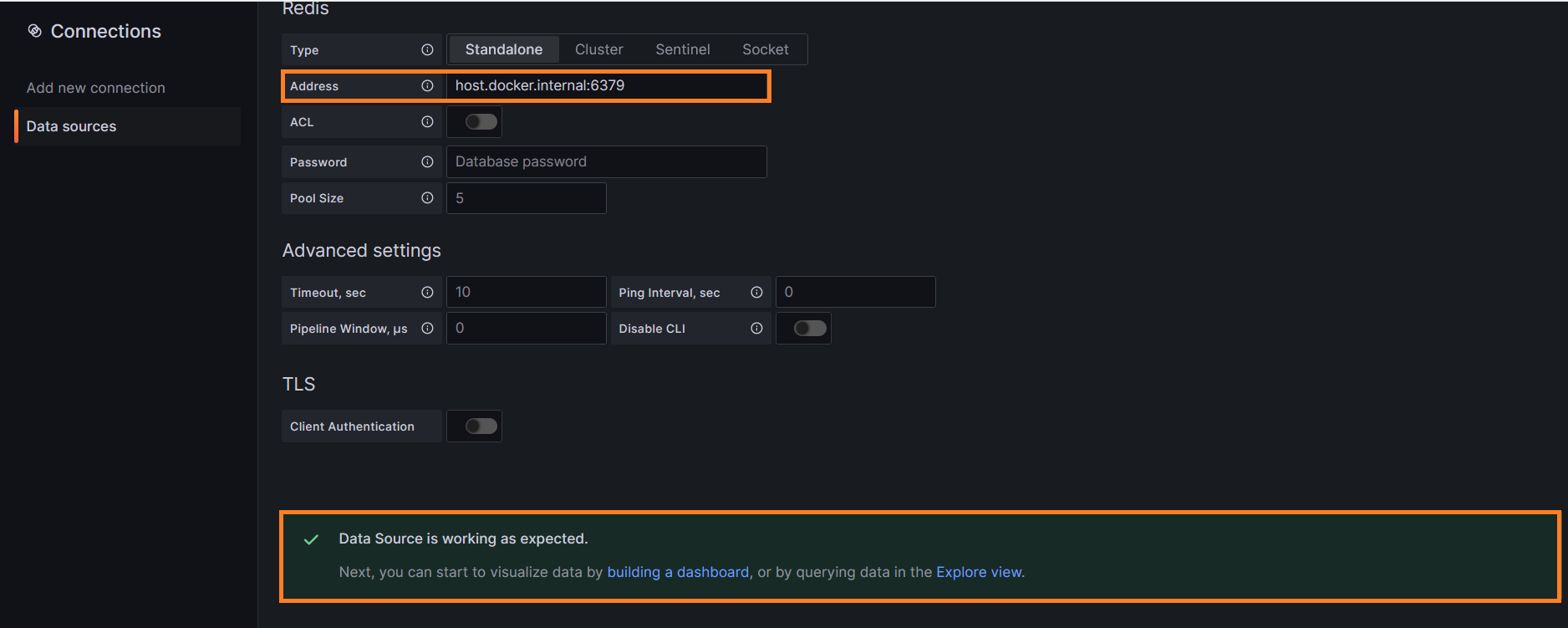Switch connection type to Sentinel
The height and width of the screenshot is (628, 1568).
(x=682, y=49)
